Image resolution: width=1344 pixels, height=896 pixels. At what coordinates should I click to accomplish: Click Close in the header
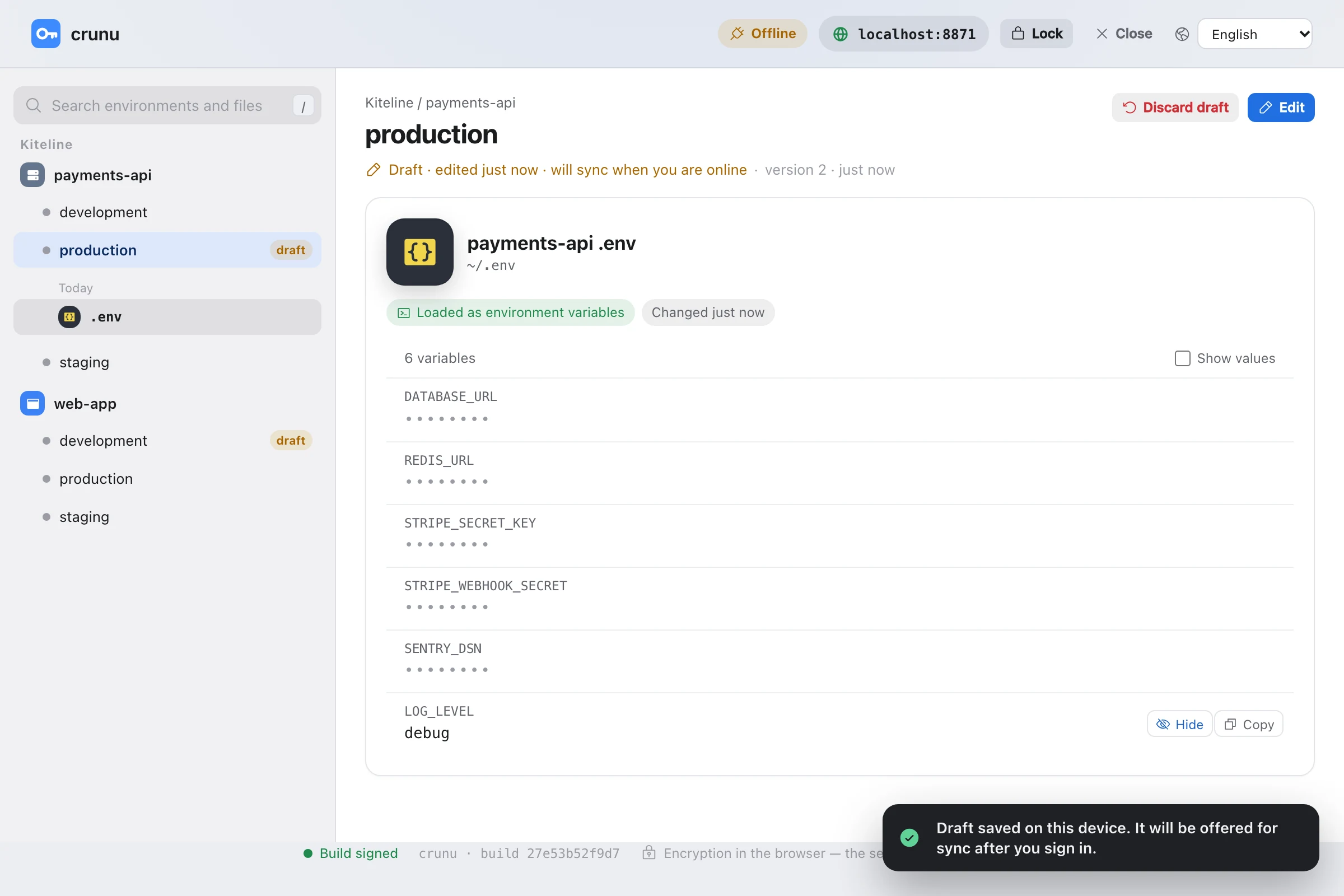click(x=1124, y=34)
